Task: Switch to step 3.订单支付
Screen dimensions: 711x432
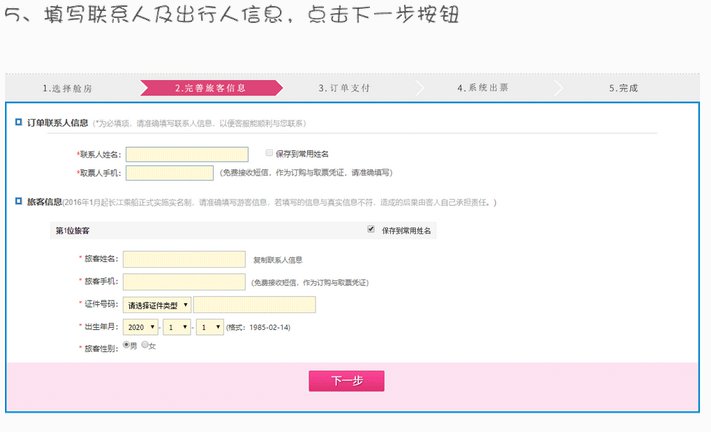Action: (345, 88)
